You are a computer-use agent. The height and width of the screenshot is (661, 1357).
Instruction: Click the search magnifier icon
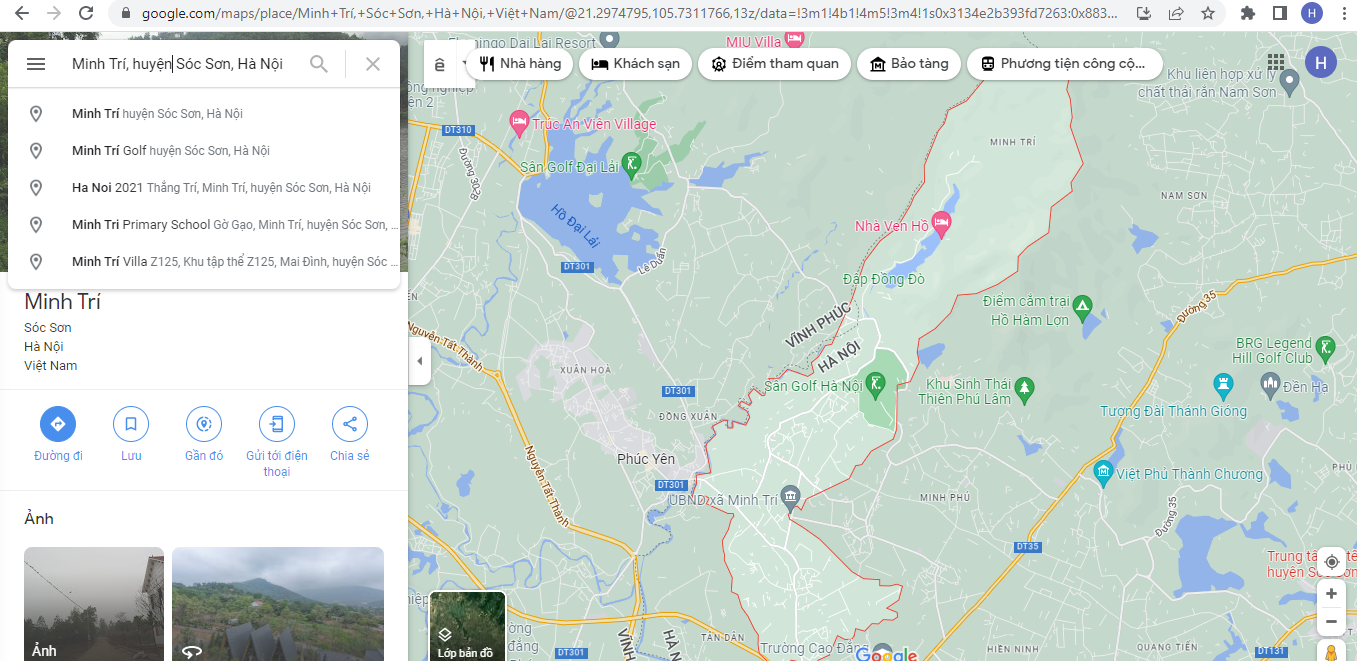coord(319,64)
